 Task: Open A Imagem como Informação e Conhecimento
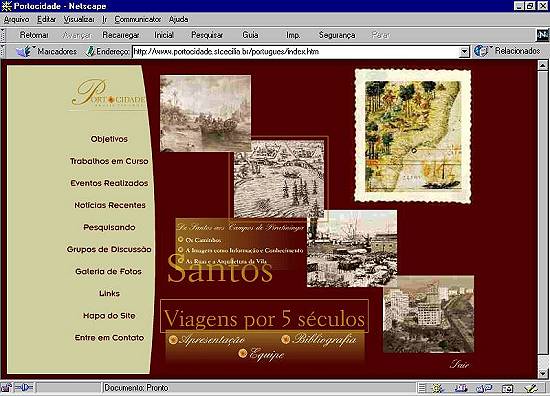[x=241, y=250]
